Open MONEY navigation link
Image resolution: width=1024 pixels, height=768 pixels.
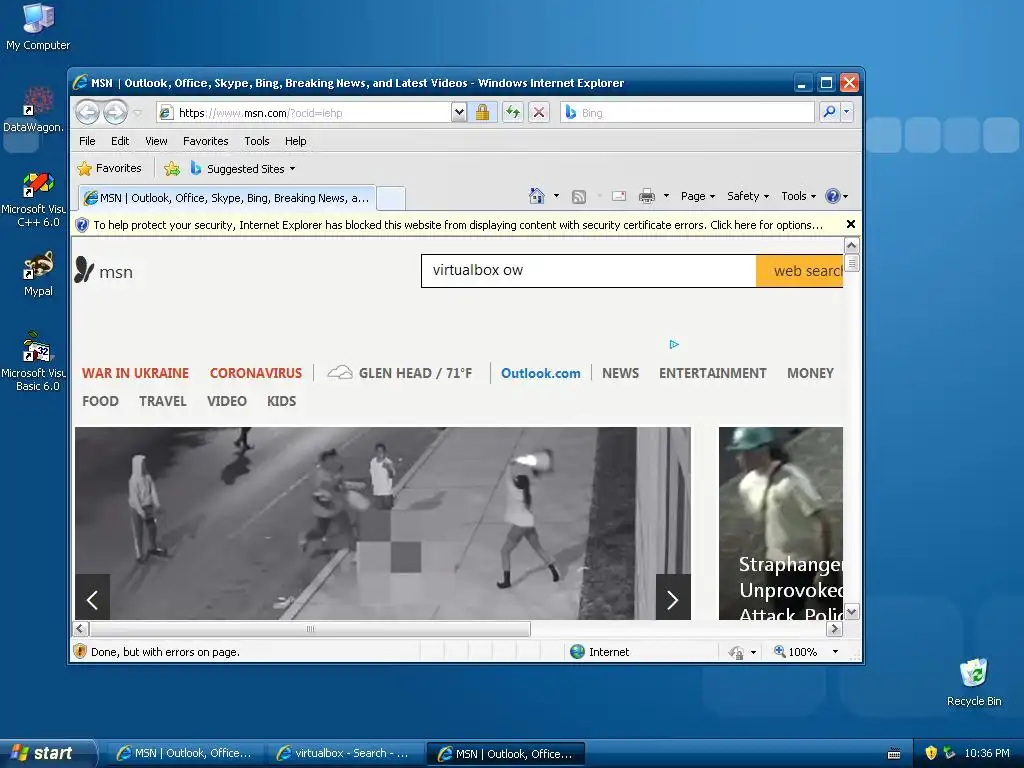pyautogui.click(x=810, y=373)
